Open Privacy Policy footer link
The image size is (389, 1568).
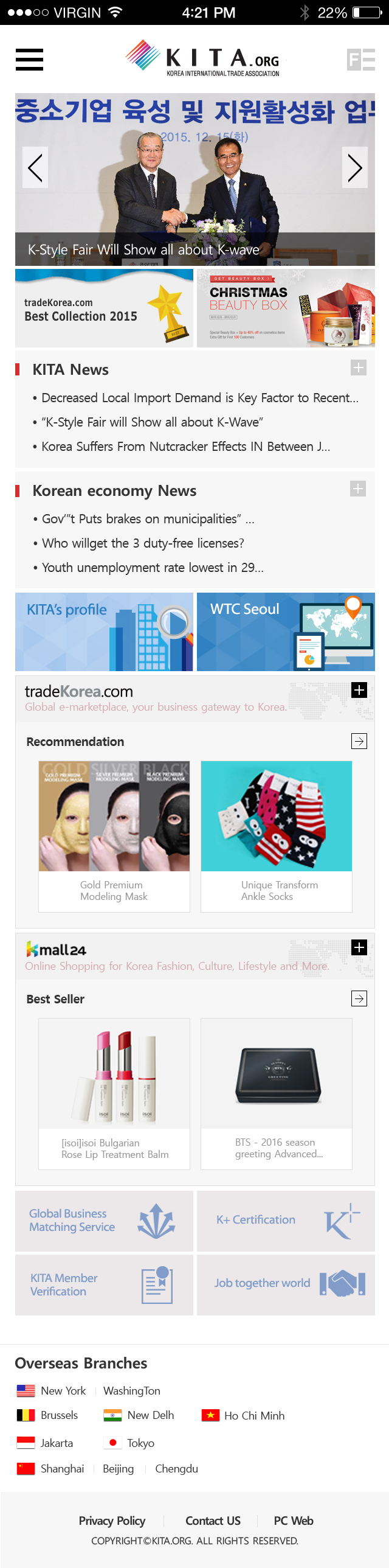pos(112,1521)
